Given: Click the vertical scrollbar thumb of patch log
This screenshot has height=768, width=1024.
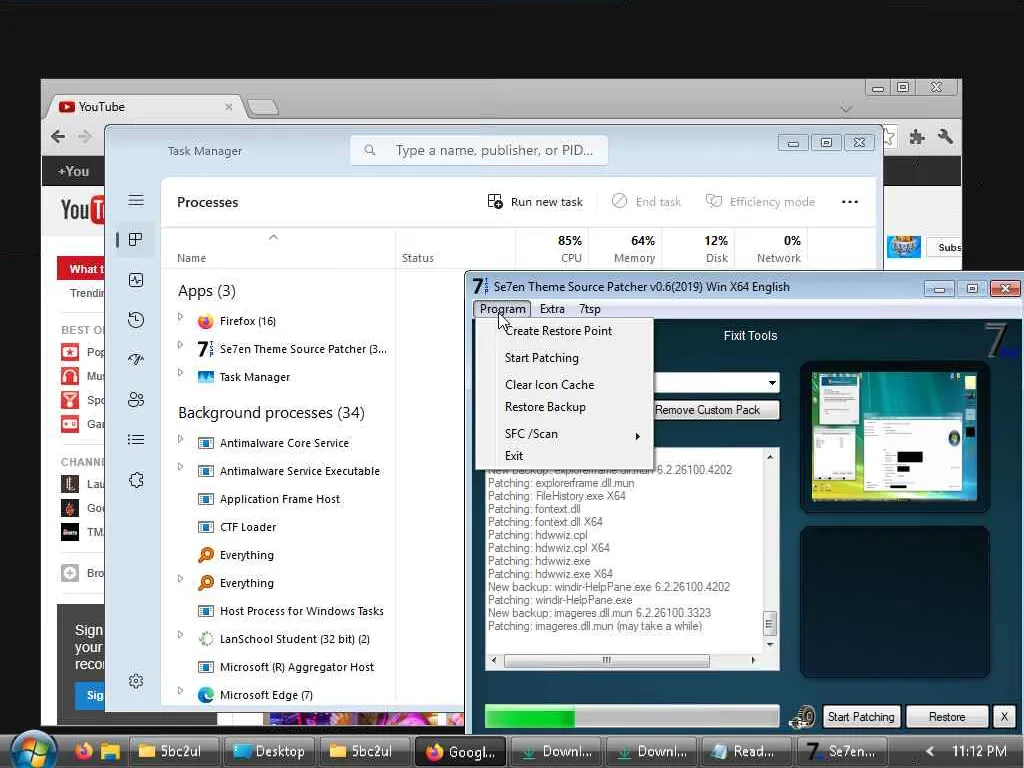Looking at the screenshot, I should tap(769, 623).
